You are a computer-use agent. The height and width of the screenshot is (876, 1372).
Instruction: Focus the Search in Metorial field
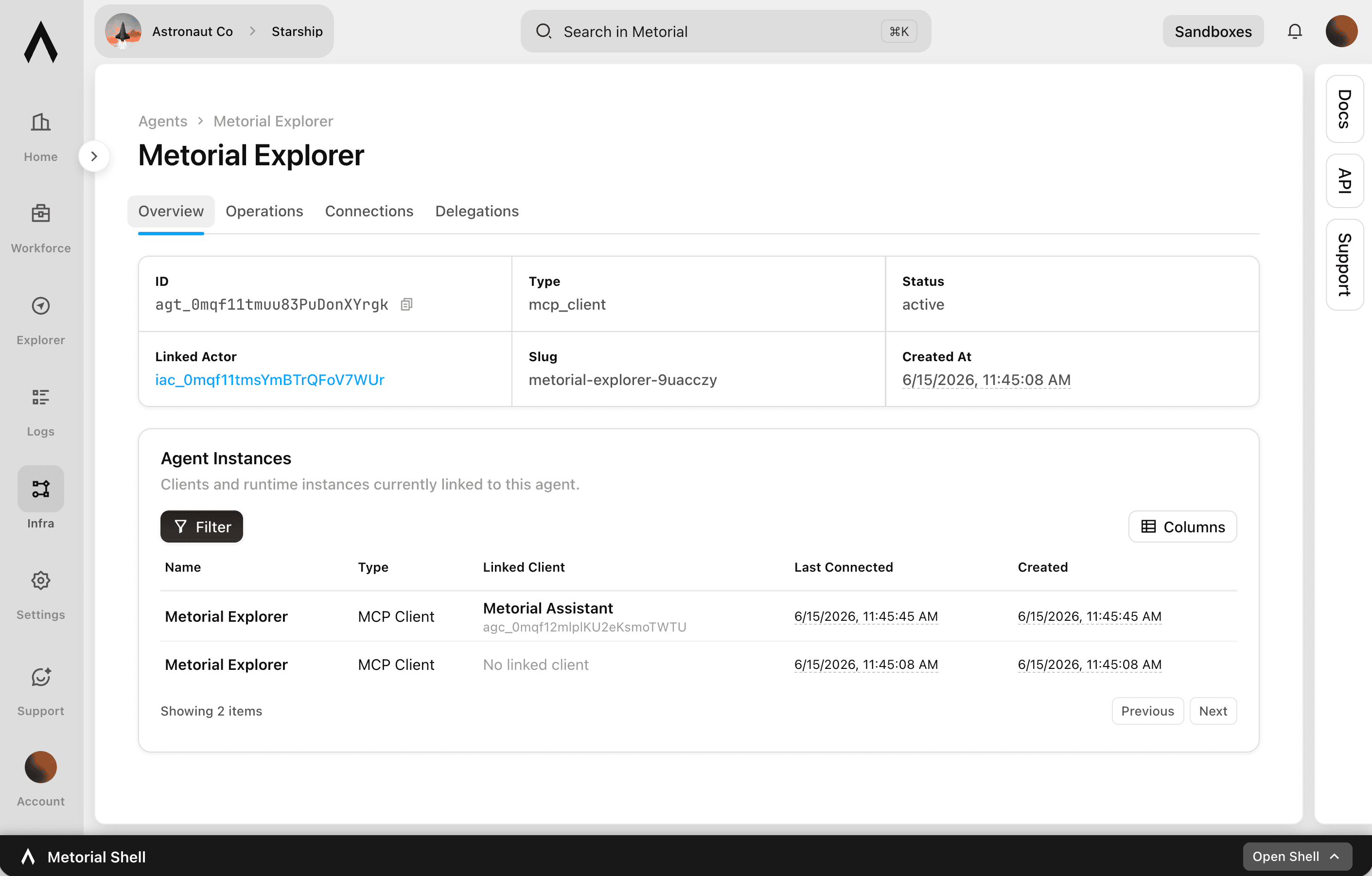click(725, 31)
